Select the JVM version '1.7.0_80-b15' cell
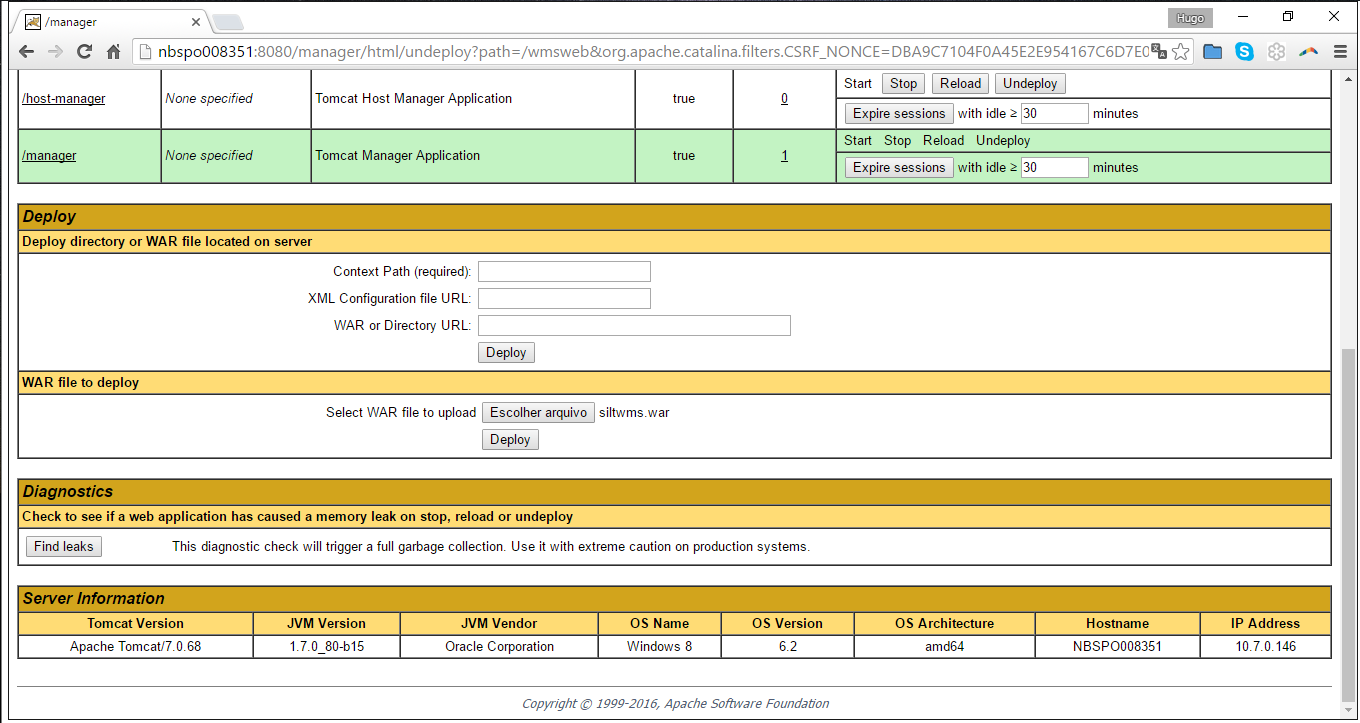The width and height of the screenshot is (1360, 723). [x=327, y=647]
